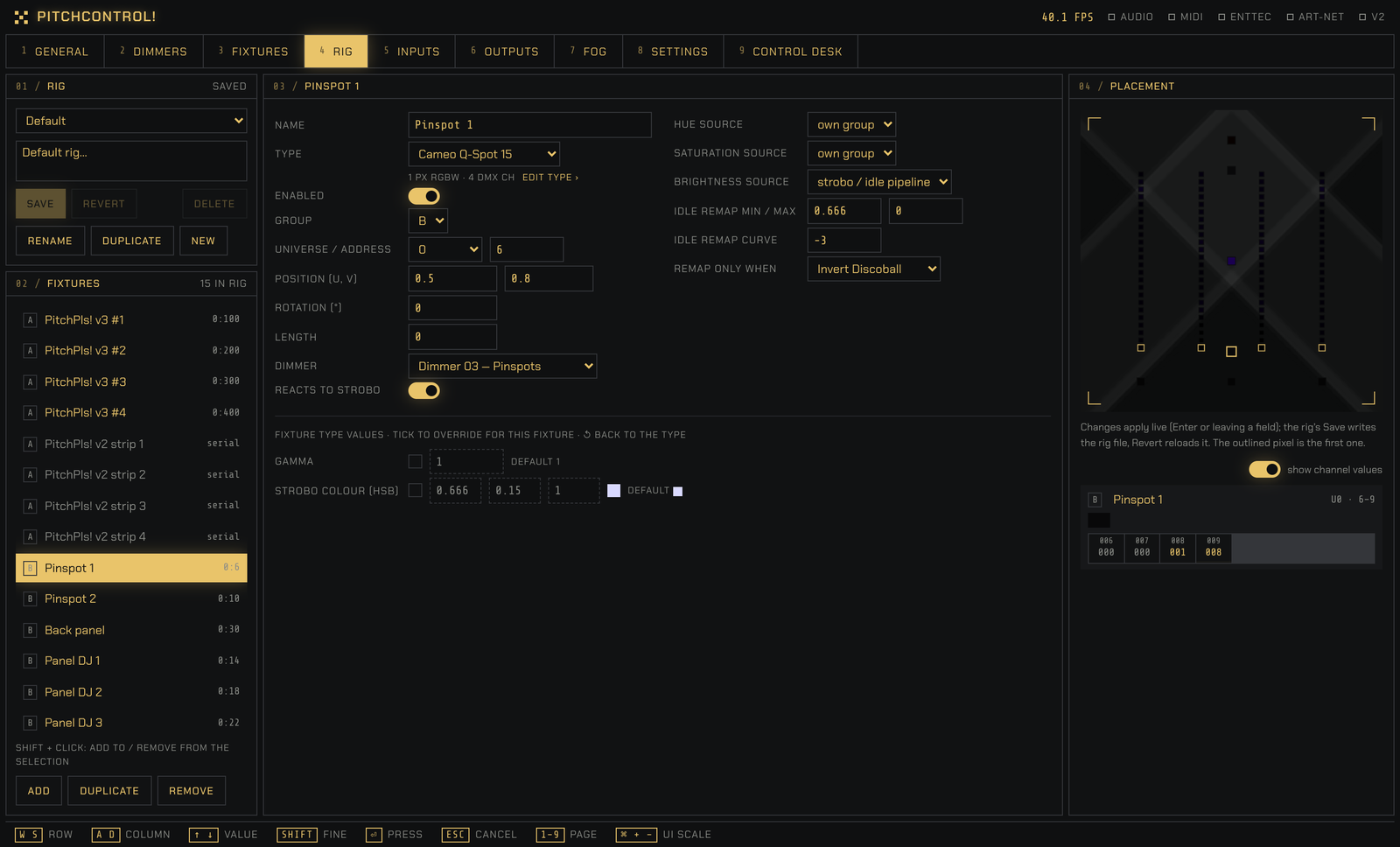The image size is (1400, 847).
Task: Open the Brightness Source dropdown
Action: point(879,182)
